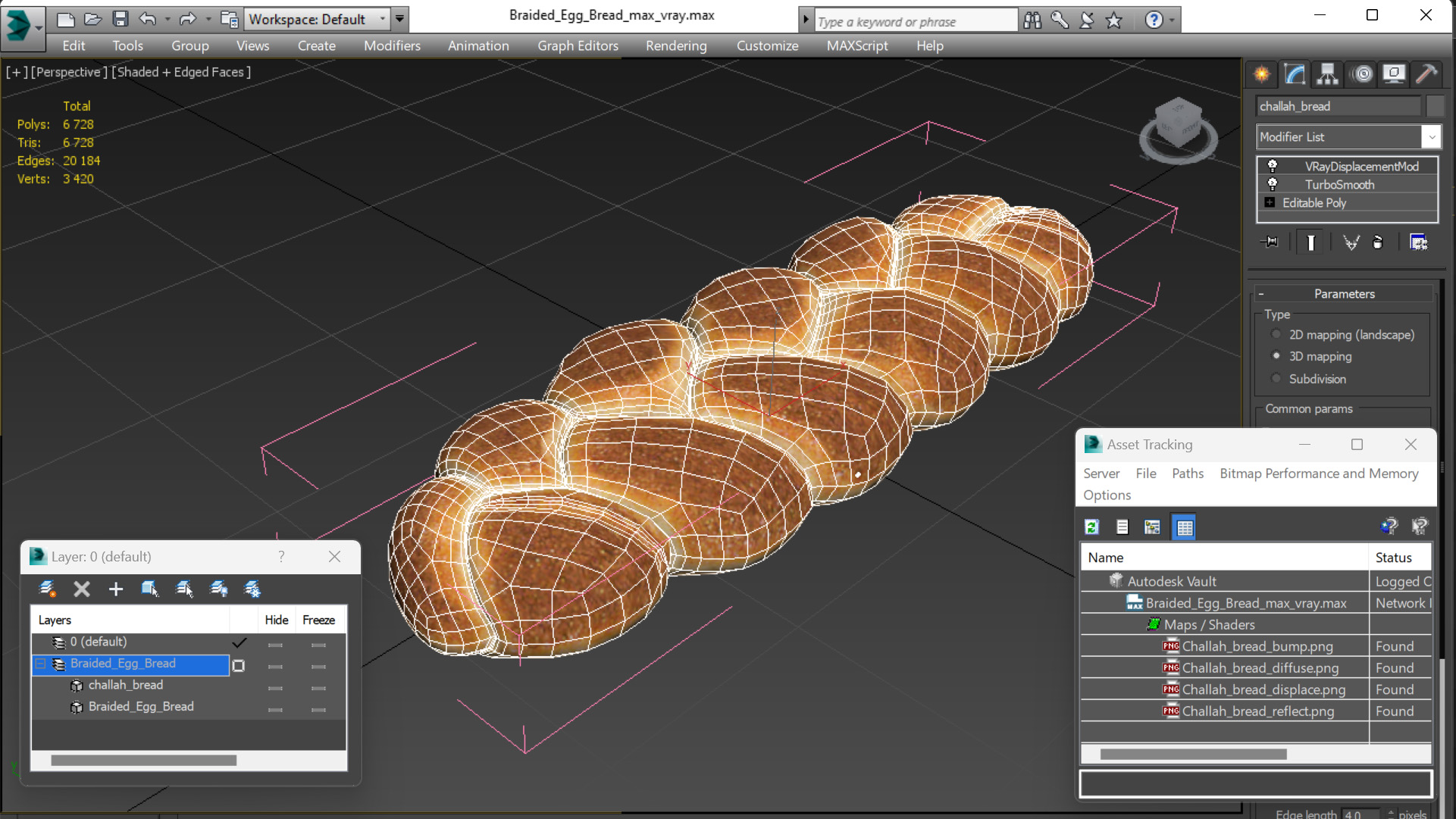Click the binoculars search icon
The width and height of the screenshot is (1456, 819).
click(x=1032, y=20)
